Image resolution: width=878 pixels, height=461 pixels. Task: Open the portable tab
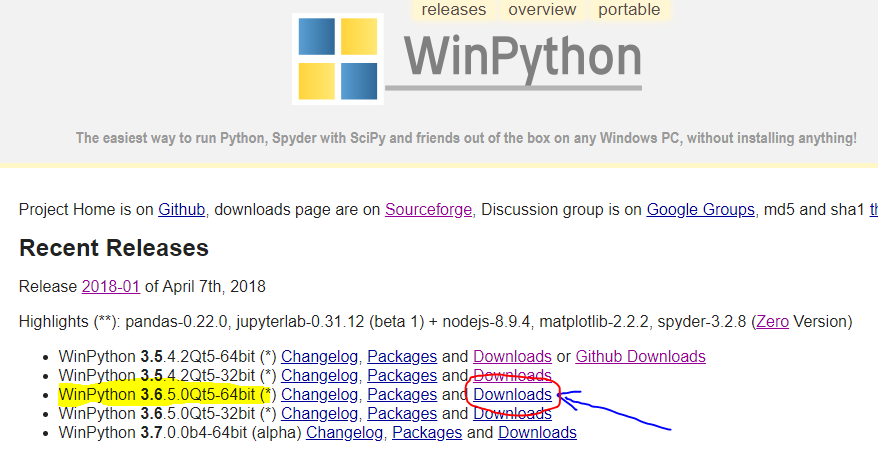629,10
